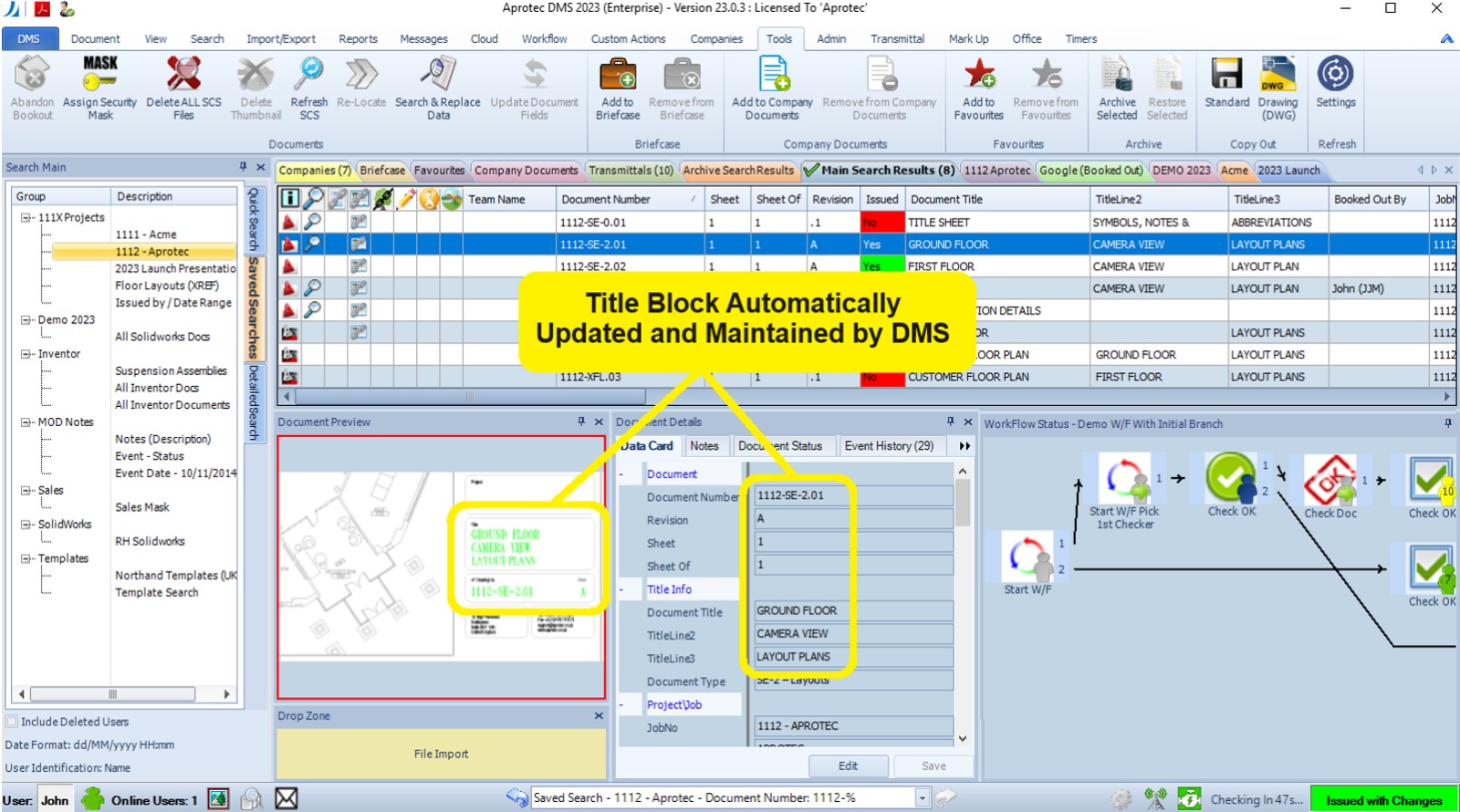Click the envelope messages icon in status bar
1460x812 pixels.
pos(287,799)
